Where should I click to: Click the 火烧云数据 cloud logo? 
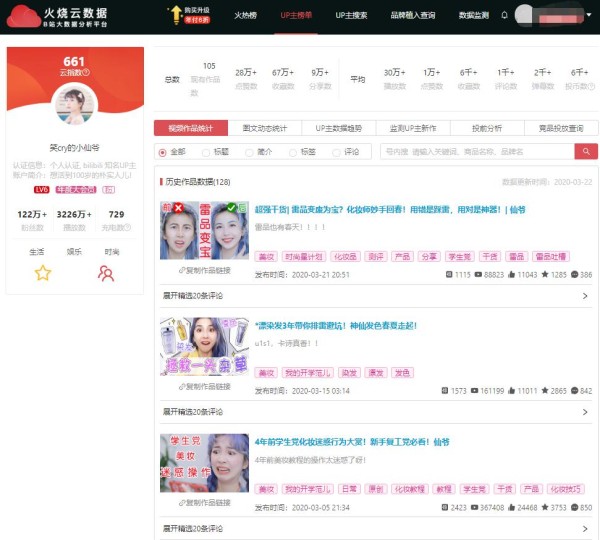point(21,16)
